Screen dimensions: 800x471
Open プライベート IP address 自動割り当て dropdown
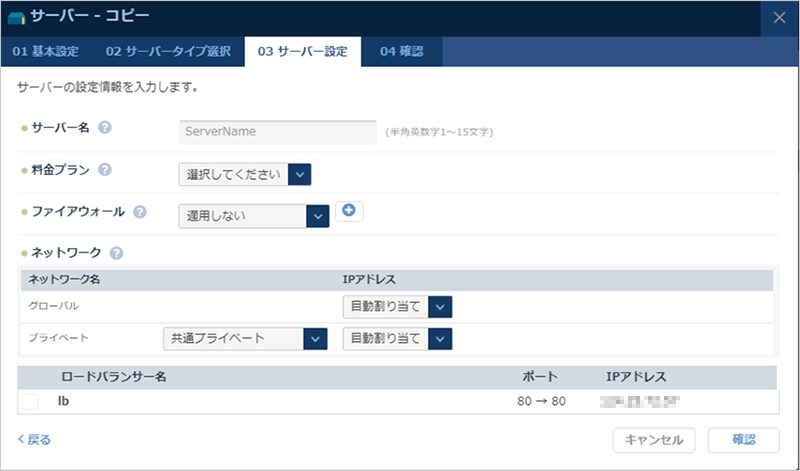coord(397,339)
